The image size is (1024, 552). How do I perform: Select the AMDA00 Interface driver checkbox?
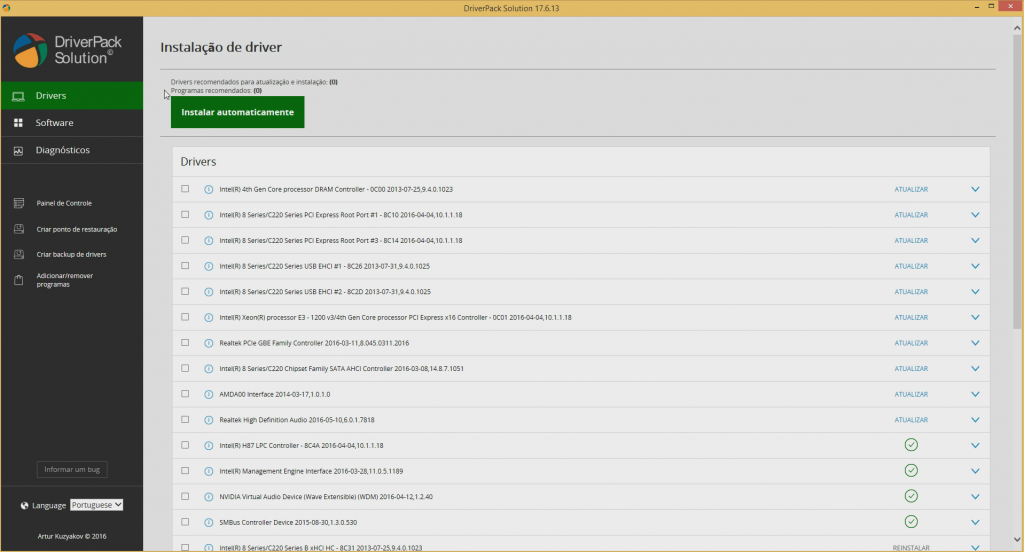pos(185,394)
